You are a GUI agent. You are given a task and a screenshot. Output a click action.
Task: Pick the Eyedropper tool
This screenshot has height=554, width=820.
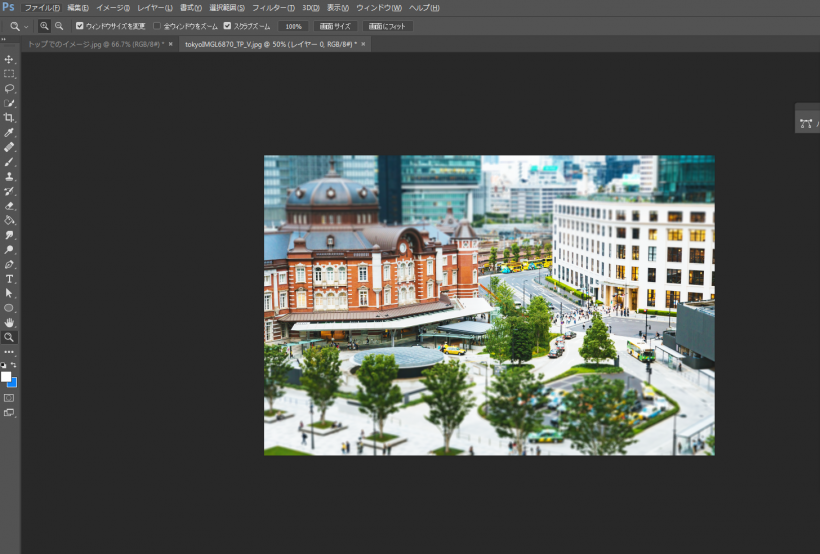tap(9, 132)
